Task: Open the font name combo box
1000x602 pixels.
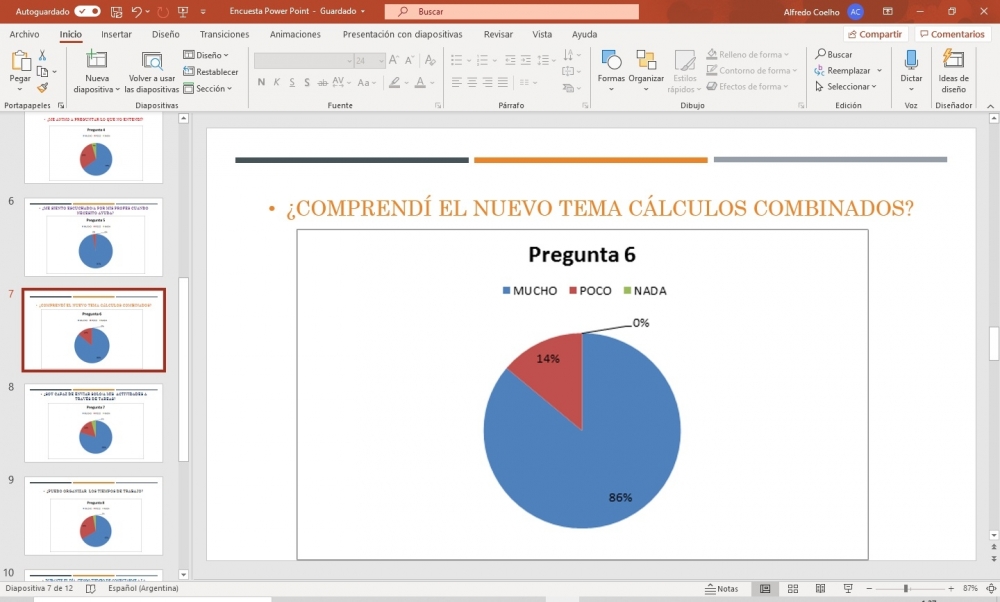Action: coord(304,61)
